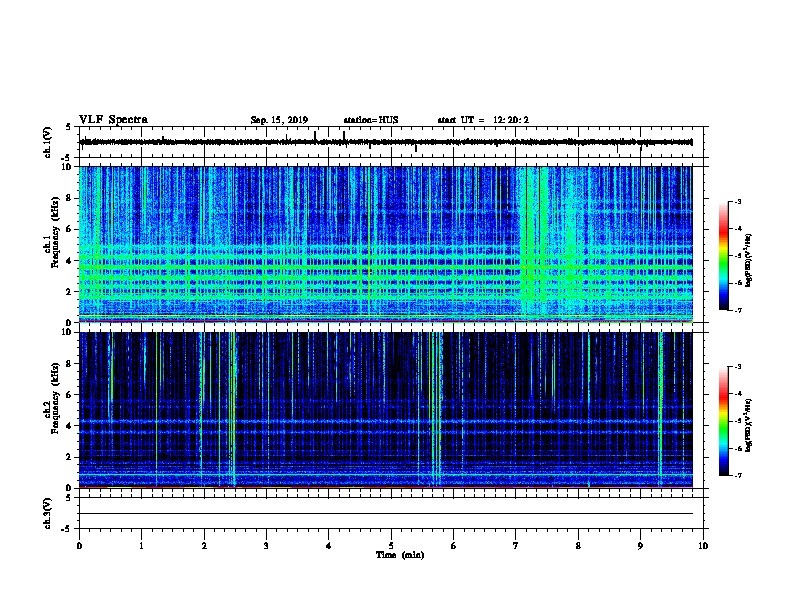792x612 pixels.
Task: Click the ch.2 spectrogram color scale bar
Action: [x=724, y=421]
